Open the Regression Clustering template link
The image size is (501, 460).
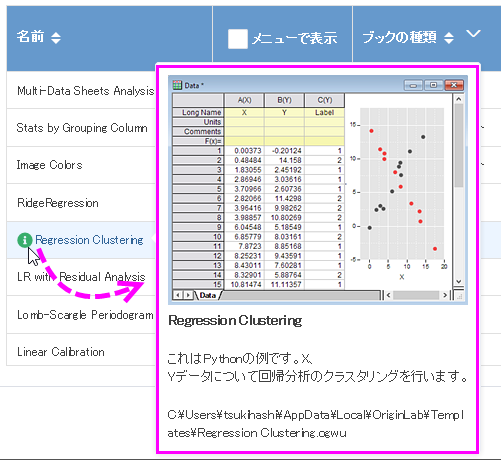[x=89, y=240]
